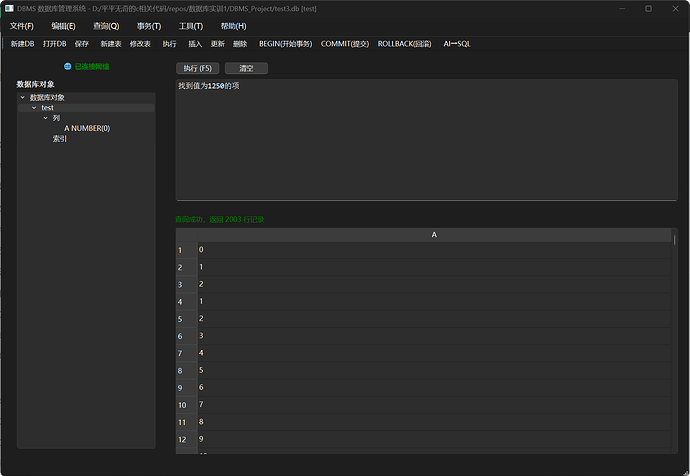Select result row header 1

(187, 250)
